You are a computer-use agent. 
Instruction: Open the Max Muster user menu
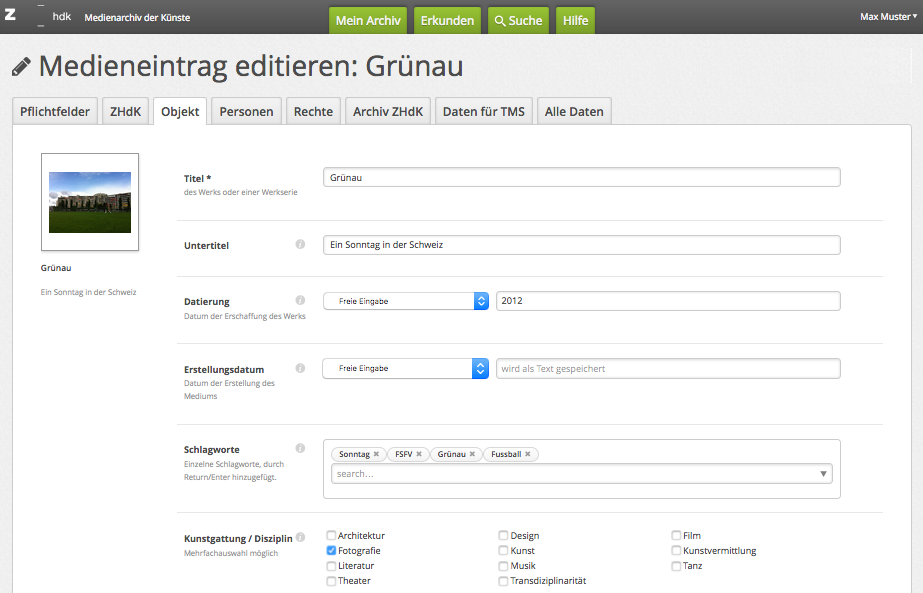tap(887, 17)
